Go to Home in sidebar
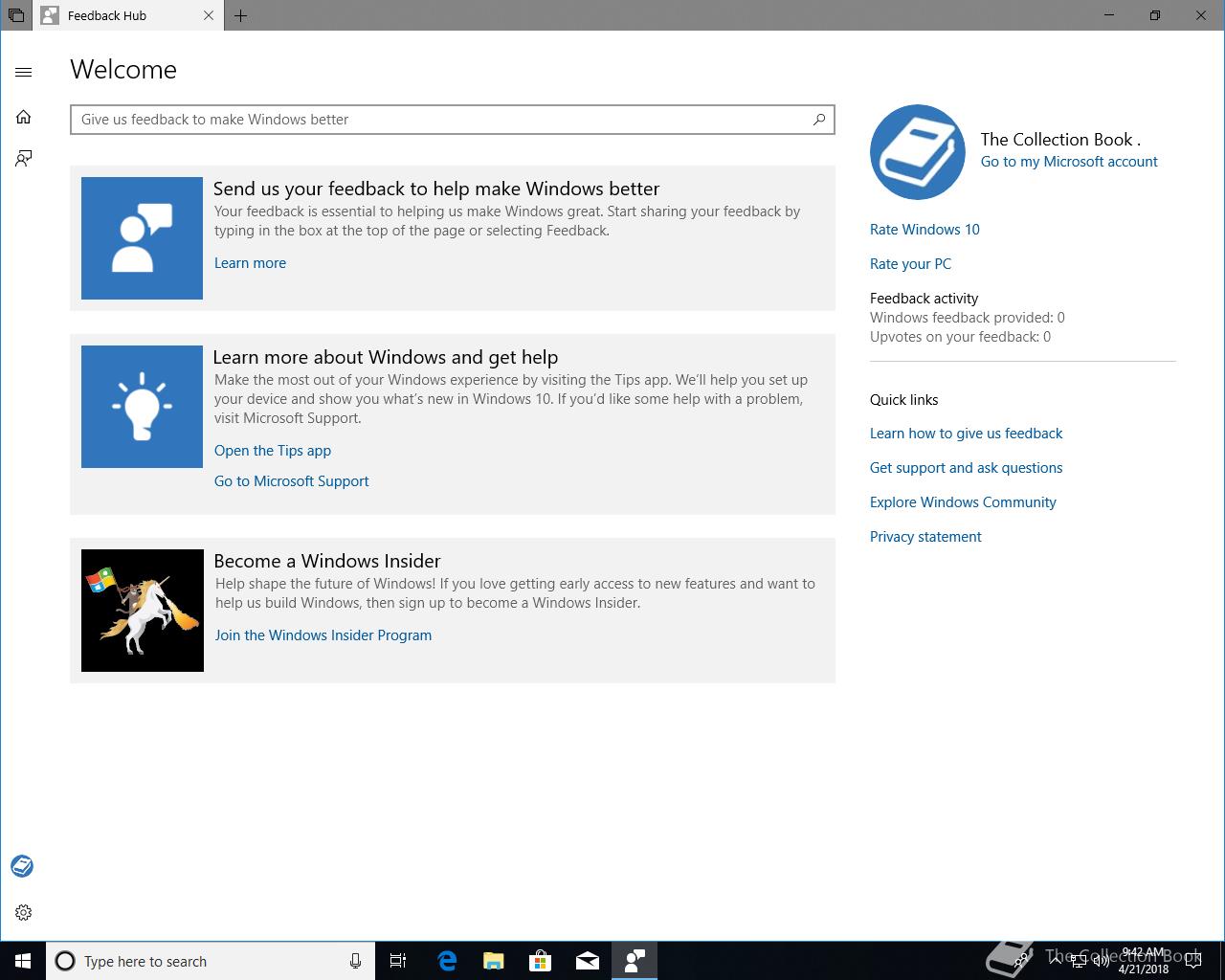Screen dimensions: 1225x980 coord(24,117)
